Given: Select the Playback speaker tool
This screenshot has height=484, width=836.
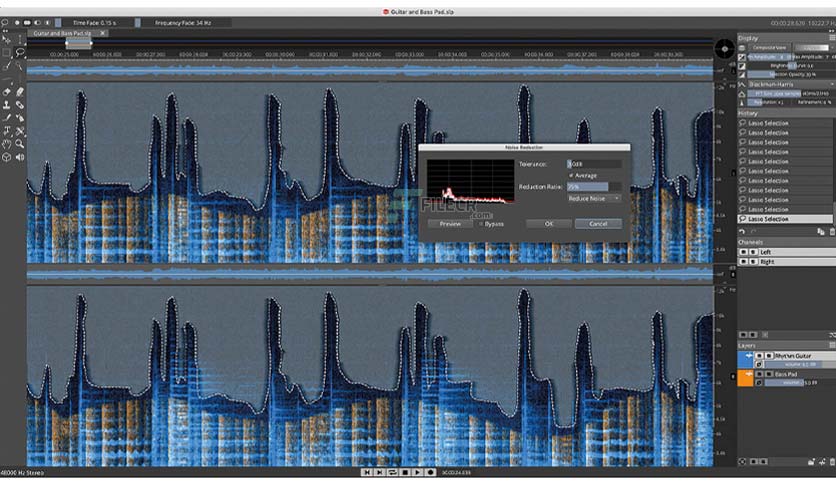Looking at the screenshot, I should coord(20,157).
